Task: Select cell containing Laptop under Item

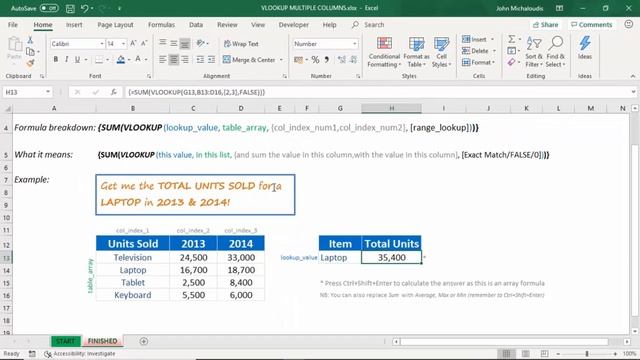Action: click(x=340, y=258)
